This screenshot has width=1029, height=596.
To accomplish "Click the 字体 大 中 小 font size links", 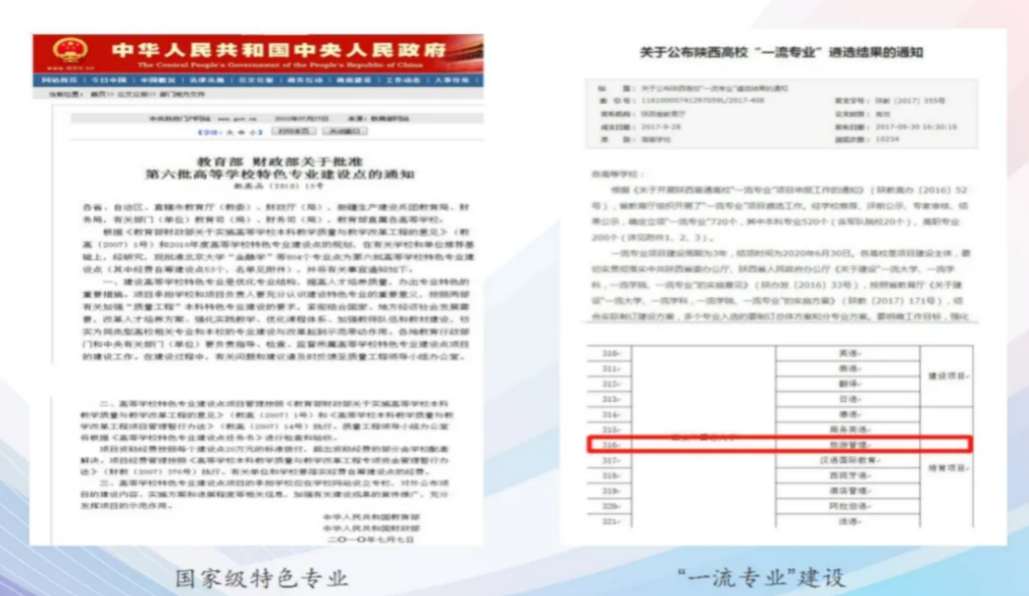I will [x=230, y=133].
